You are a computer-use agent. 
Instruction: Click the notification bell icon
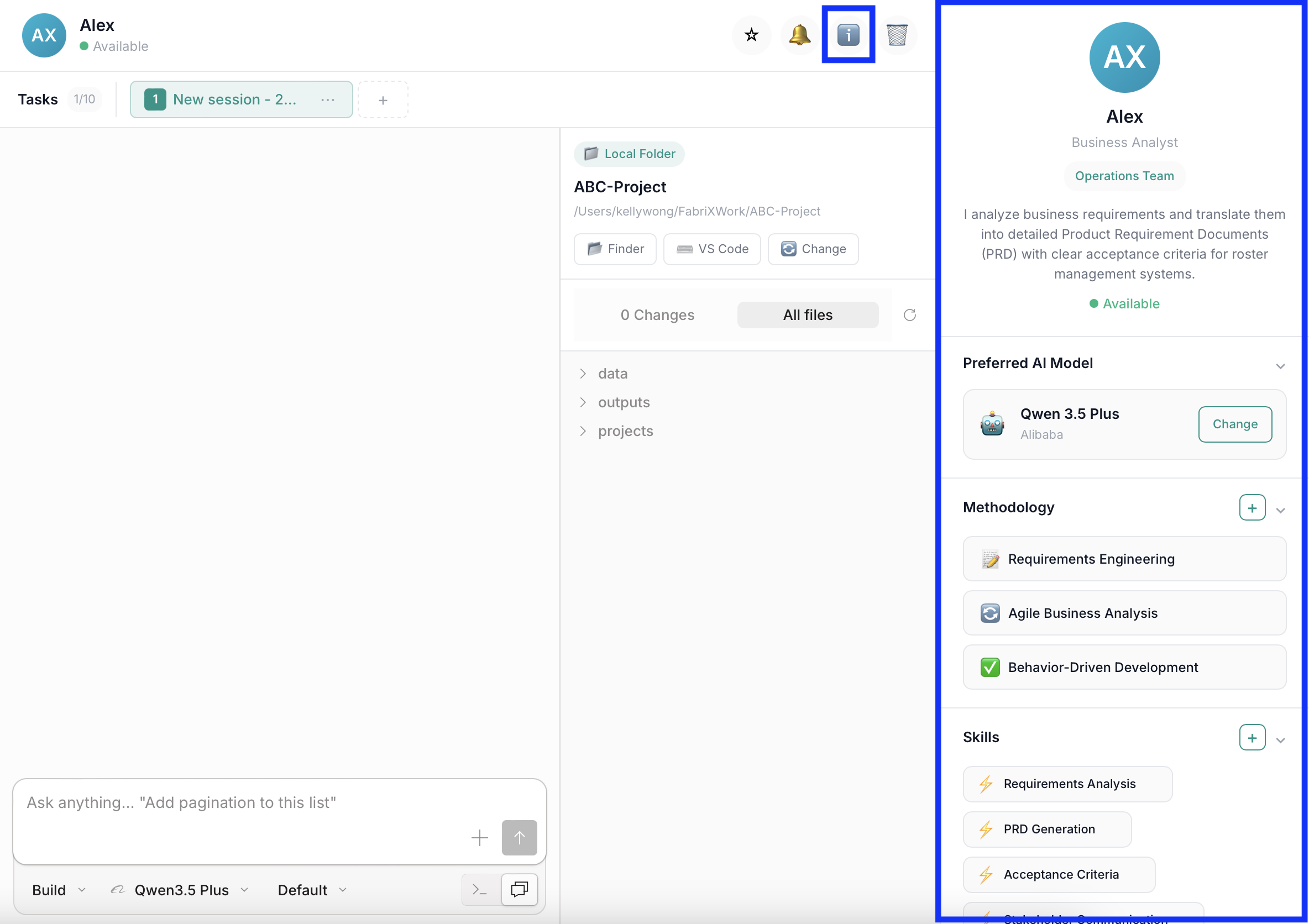coord(799,35)
